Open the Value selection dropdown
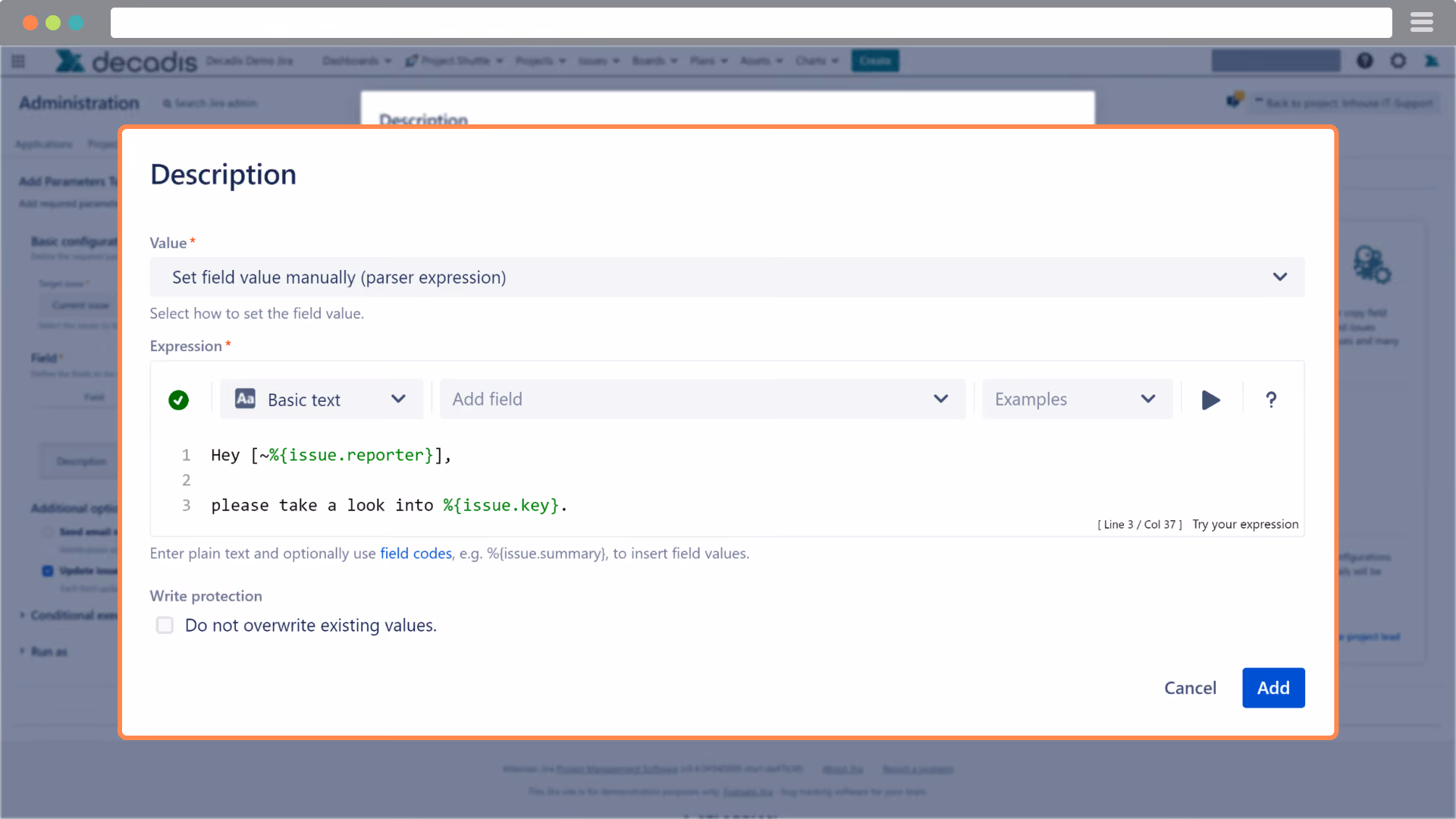Image resolution: width=1456 pixels, height=819 pixels. [726, 277]
